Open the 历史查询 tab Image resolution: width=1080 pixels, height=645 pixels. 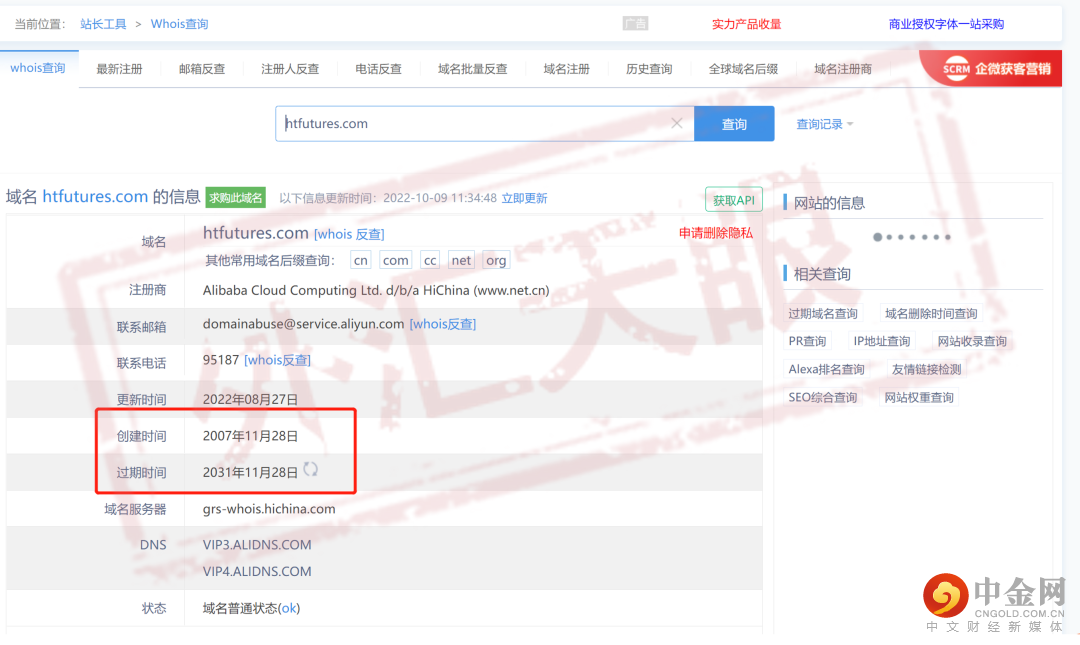coord(649,69)
